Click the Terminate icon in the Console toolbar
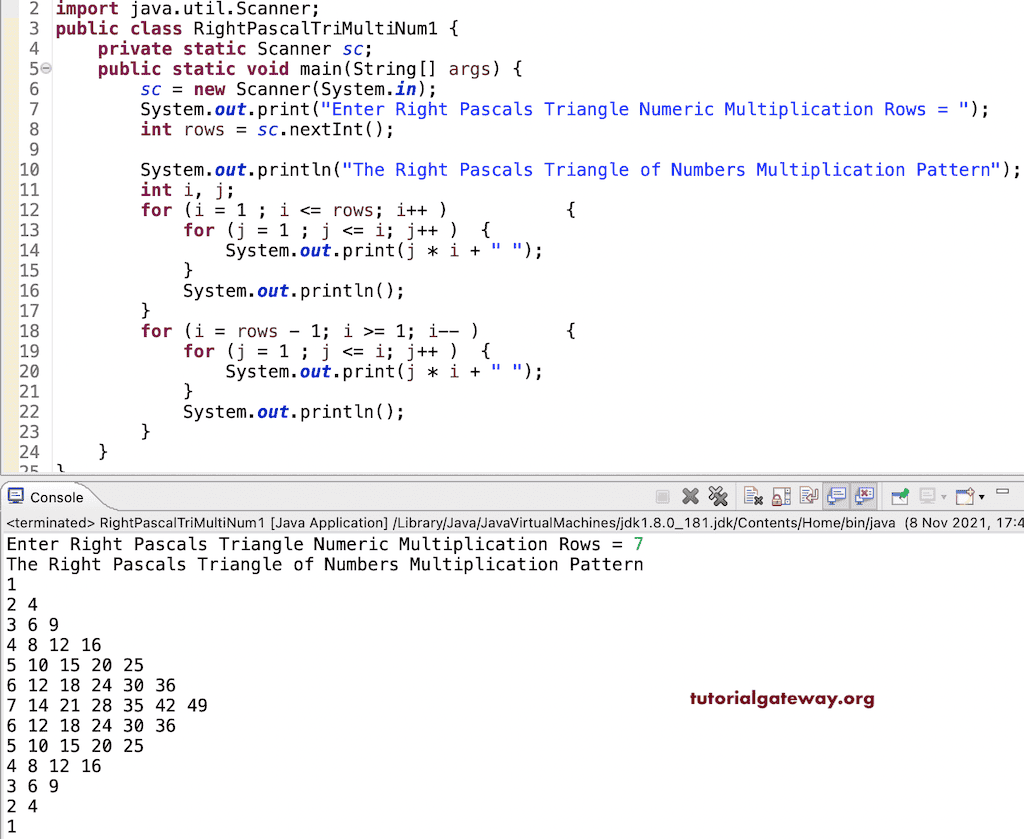The height and width of the screenshot is (839, 1024). click(662, 495)
